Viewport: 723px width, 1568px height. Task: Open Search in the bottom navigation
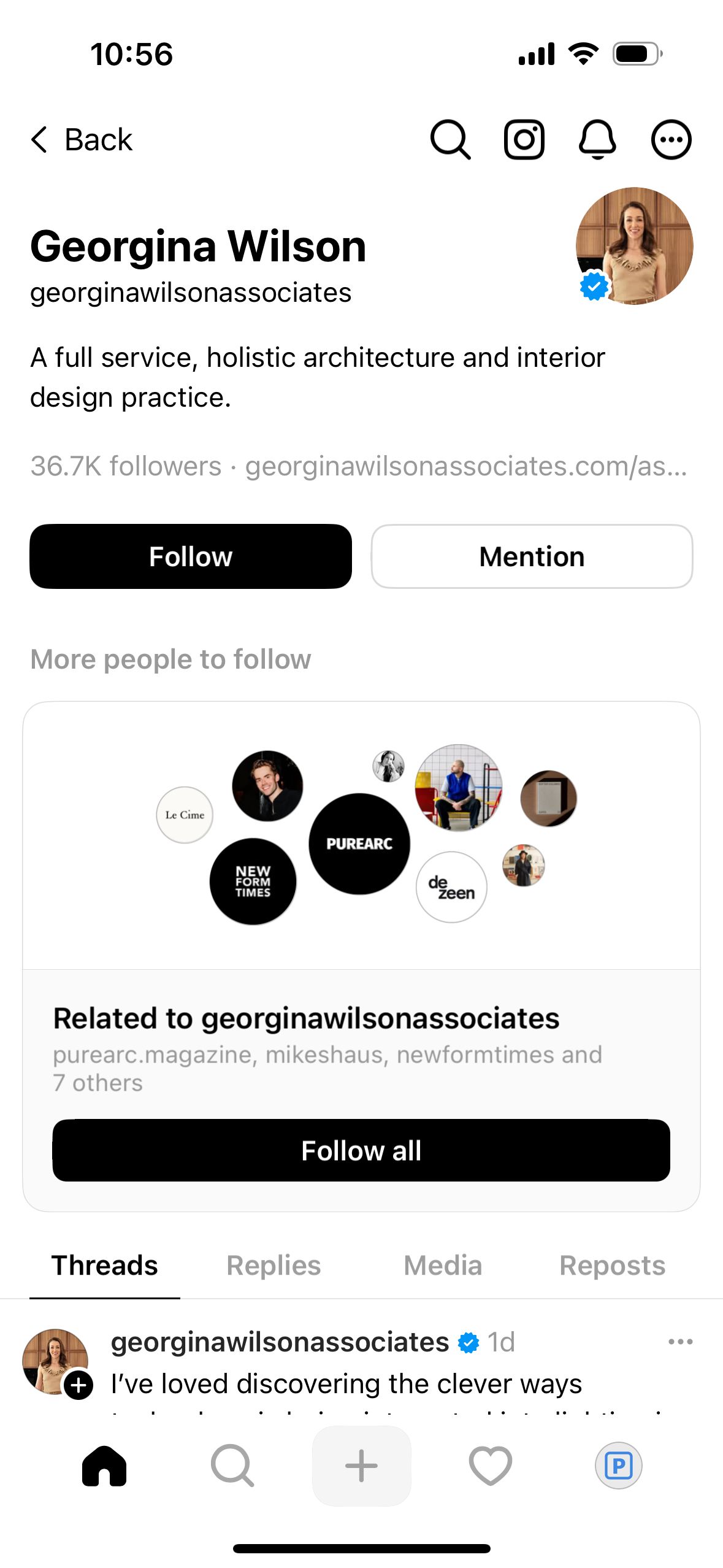pyautogui.click(x=232, y=1466)
